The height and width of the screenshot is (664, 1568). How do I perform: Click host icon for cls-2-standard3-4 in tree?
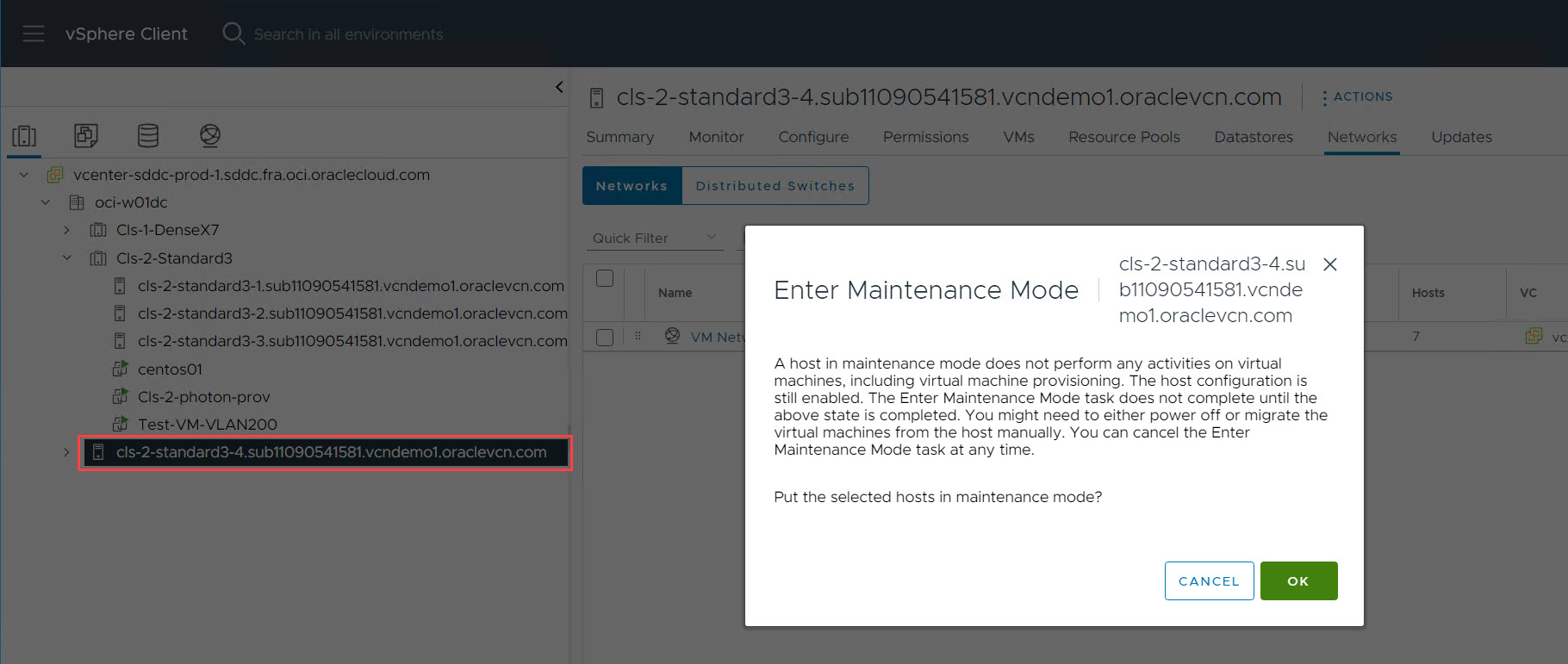[98, 452]
